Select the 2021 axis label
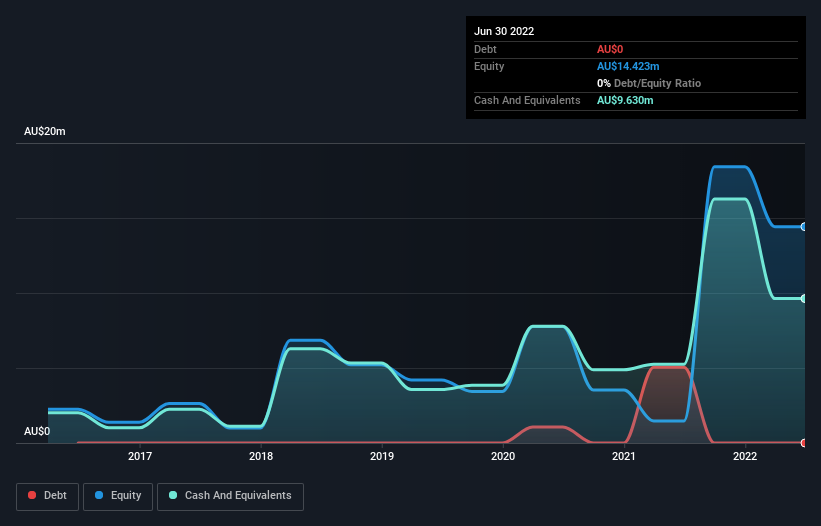The height and width of the screenshot is (526, 821). (624, 456)
